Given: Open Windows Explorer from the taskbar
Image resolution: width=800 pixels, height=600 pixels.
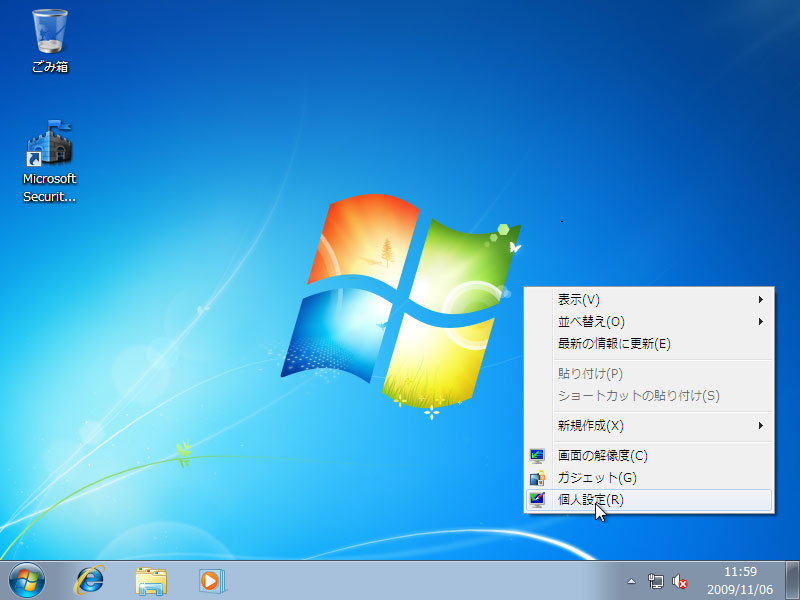Looking at the screenshot, I should [x=151, y=580].
